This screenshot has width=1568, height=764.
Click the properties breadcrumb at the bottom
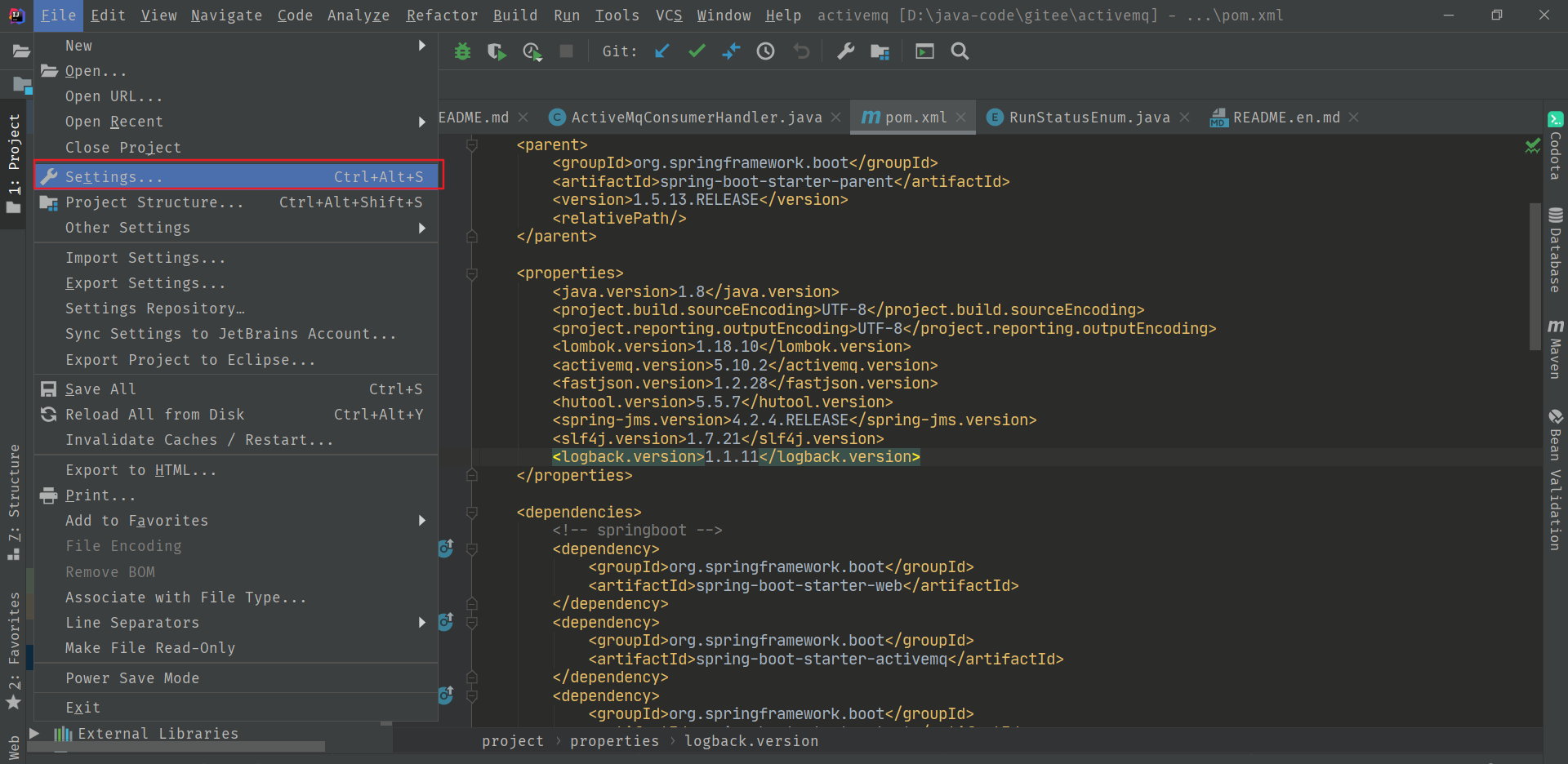614,740
